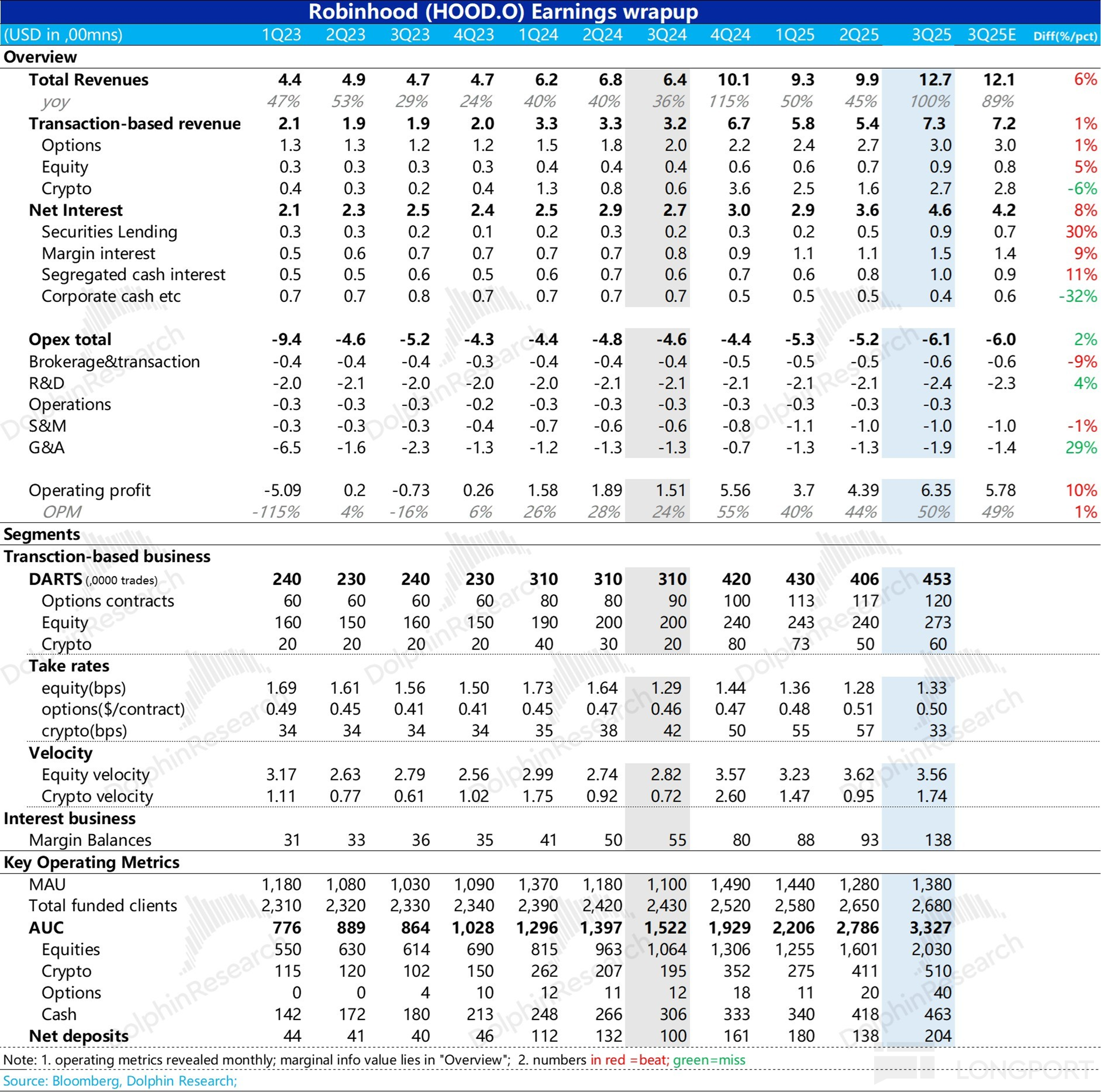This screenshot has width=1101, height=1092.
Task: Click the Key Operating Metrics heading
Action: click(91, 862)
